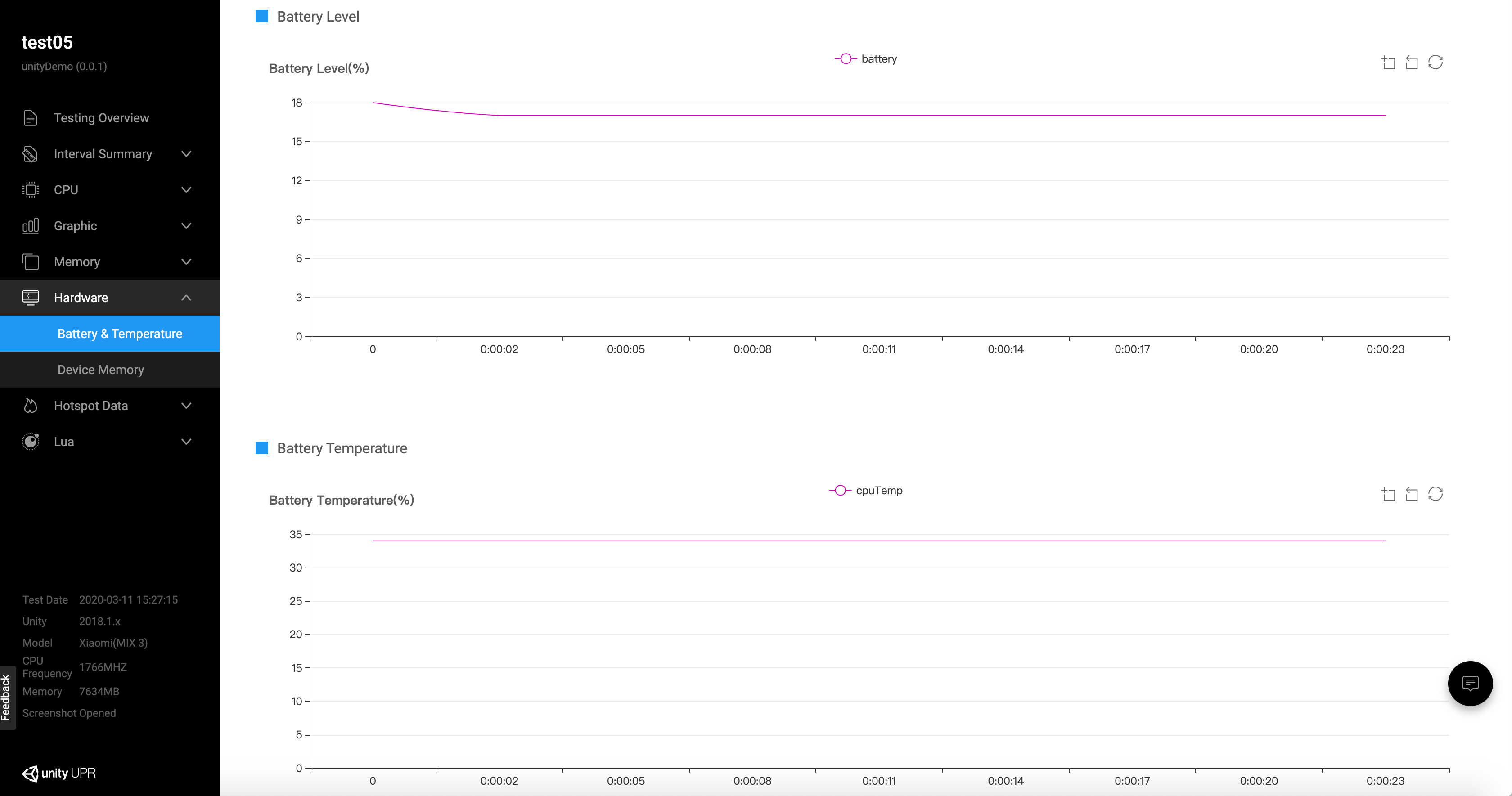
Task: Click the zoom area icon on Battery Level chart
Action: pos(1388,63)
